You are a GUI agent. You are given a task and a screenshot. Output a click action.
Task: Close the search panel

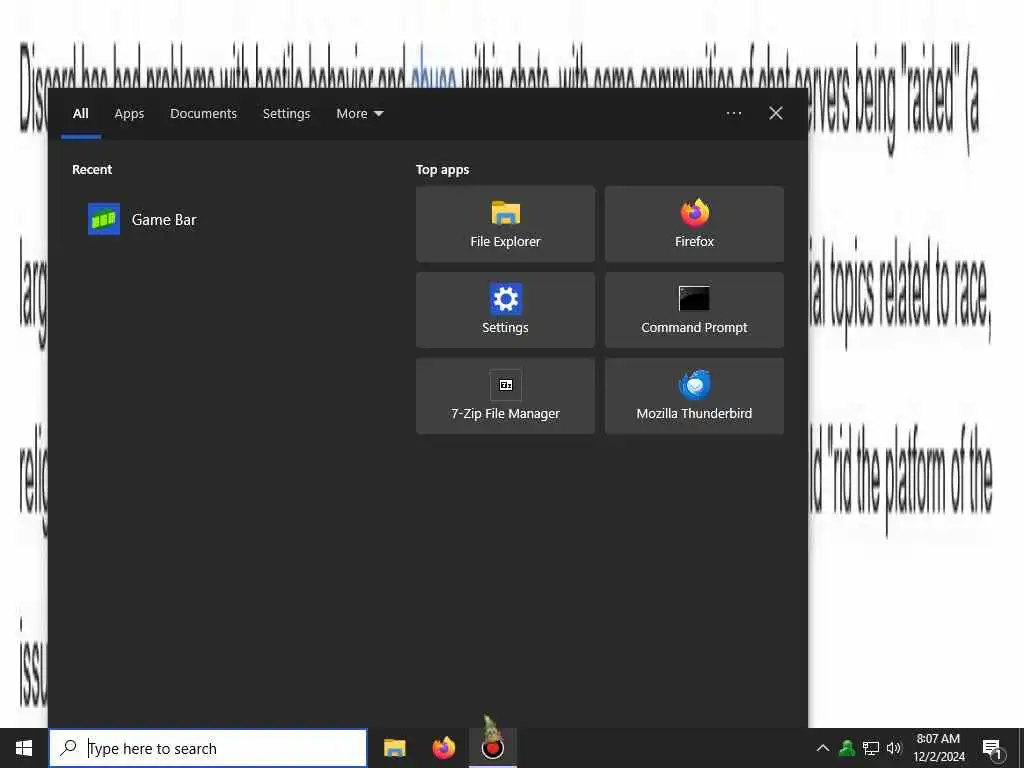click(775, 114)
